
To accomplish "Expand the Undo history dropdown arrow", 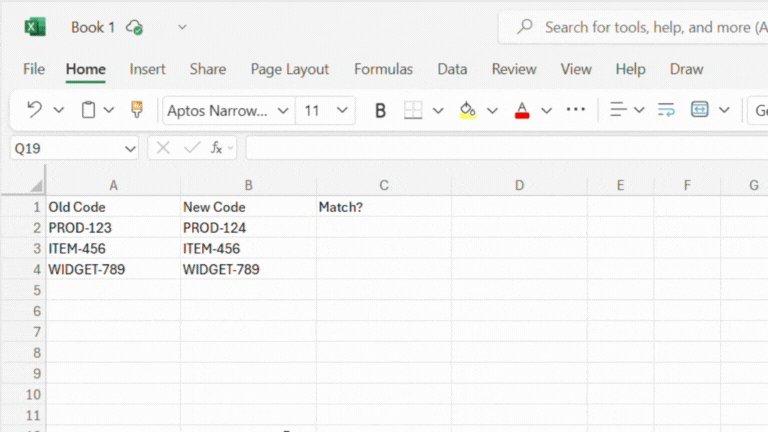I will [x=59, y=110].
